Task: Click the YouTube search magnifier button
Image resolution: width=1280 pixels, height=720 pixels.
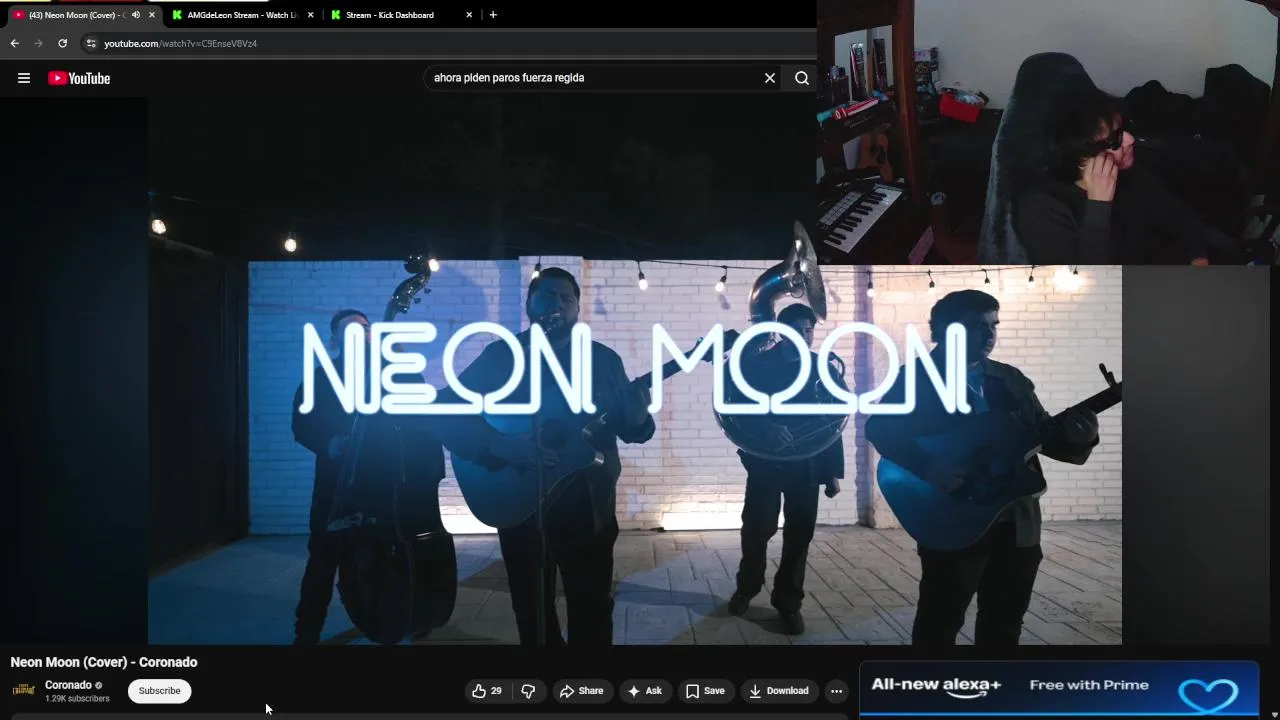Action: (802, 78)
